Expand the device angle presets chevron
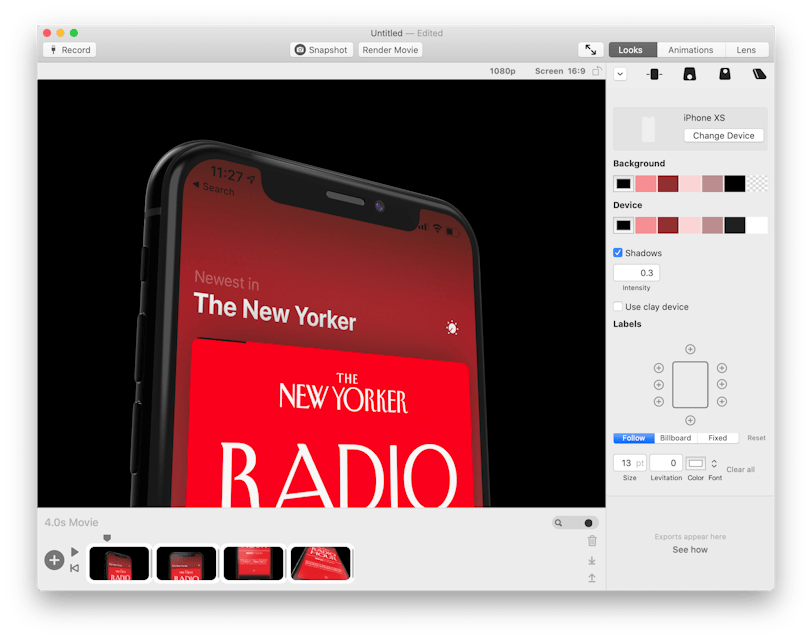The width and height of the screenshot is (812, 640). 620,74
